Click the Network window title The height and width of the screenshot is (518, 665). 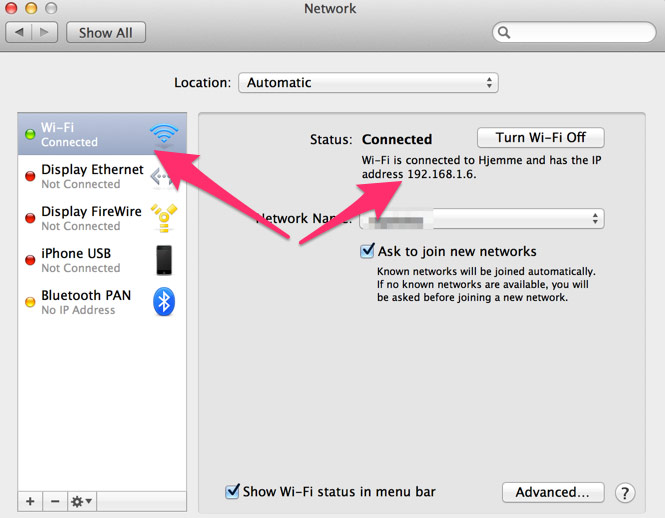(330, 8)
